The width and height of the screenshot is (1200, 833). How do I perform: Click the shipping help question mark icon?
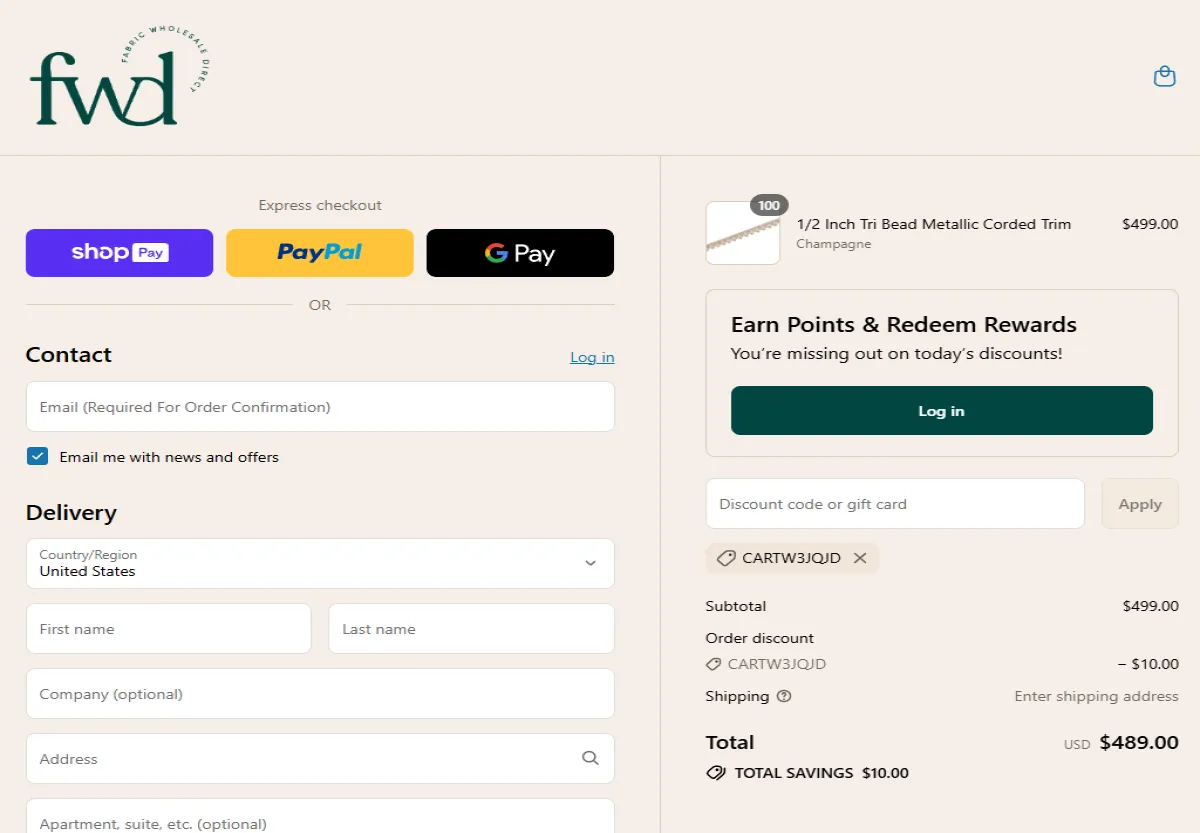pyautogui.click(x=784, y=696)
